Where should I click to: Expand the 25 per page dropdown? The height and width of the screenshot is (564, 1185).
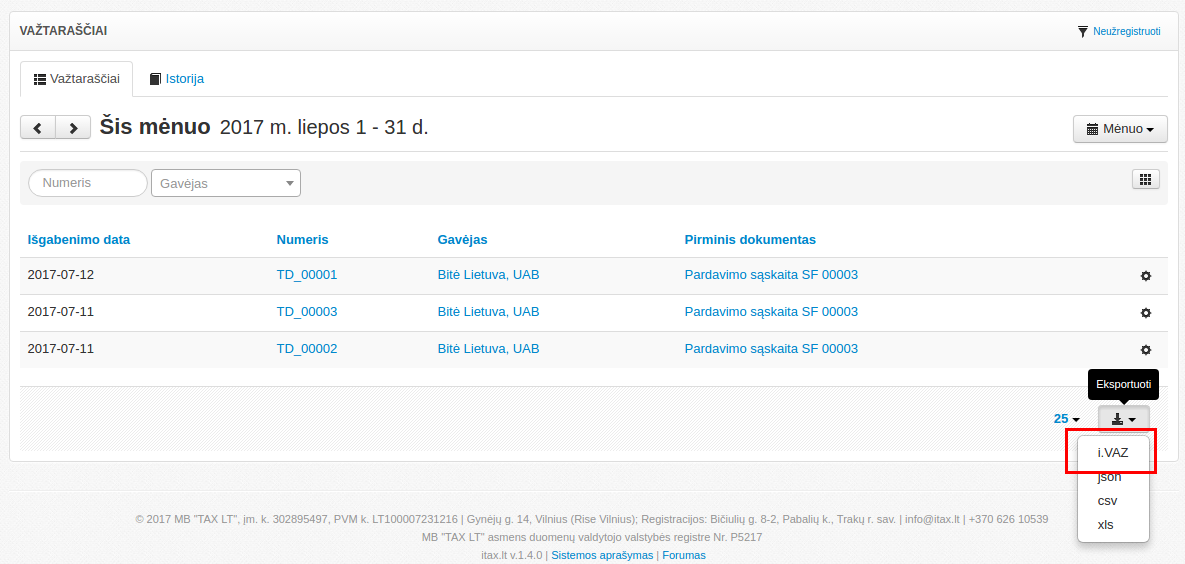(x=1066, y=419)
